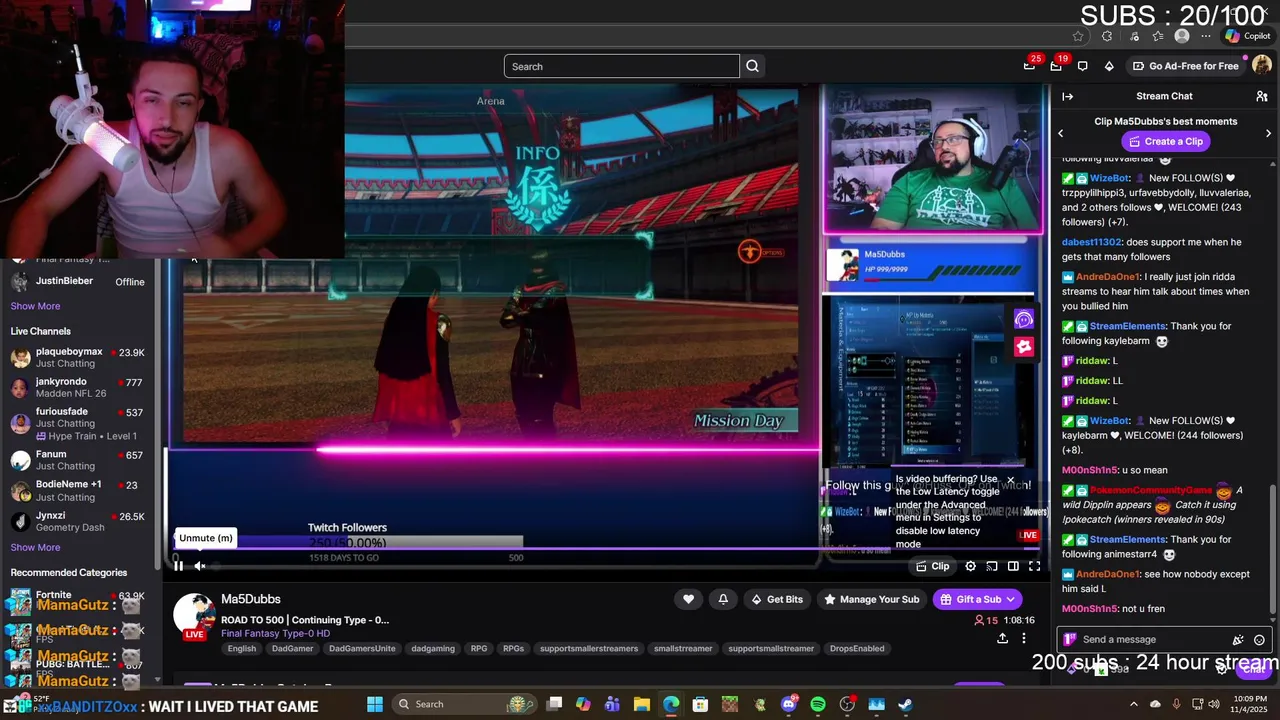The width and height of the screenshot is (1280, 720).
Task: Show More followed channels
Action: click(35, 306)
